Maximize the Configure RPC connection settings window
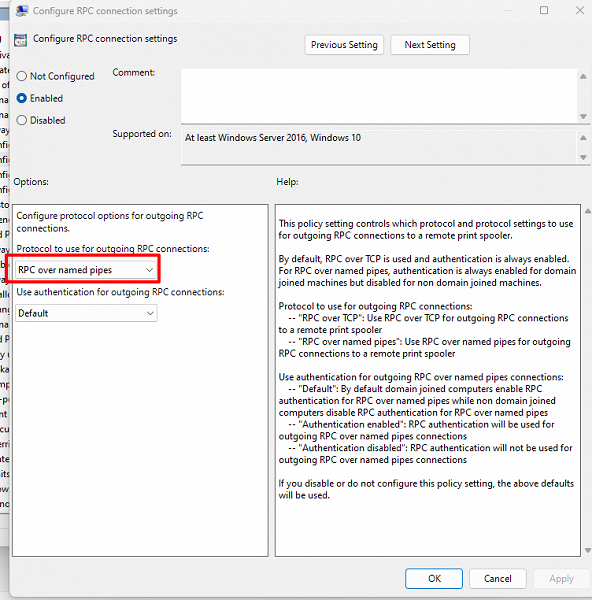Screen dimensions: 592x600 point(544,10)
